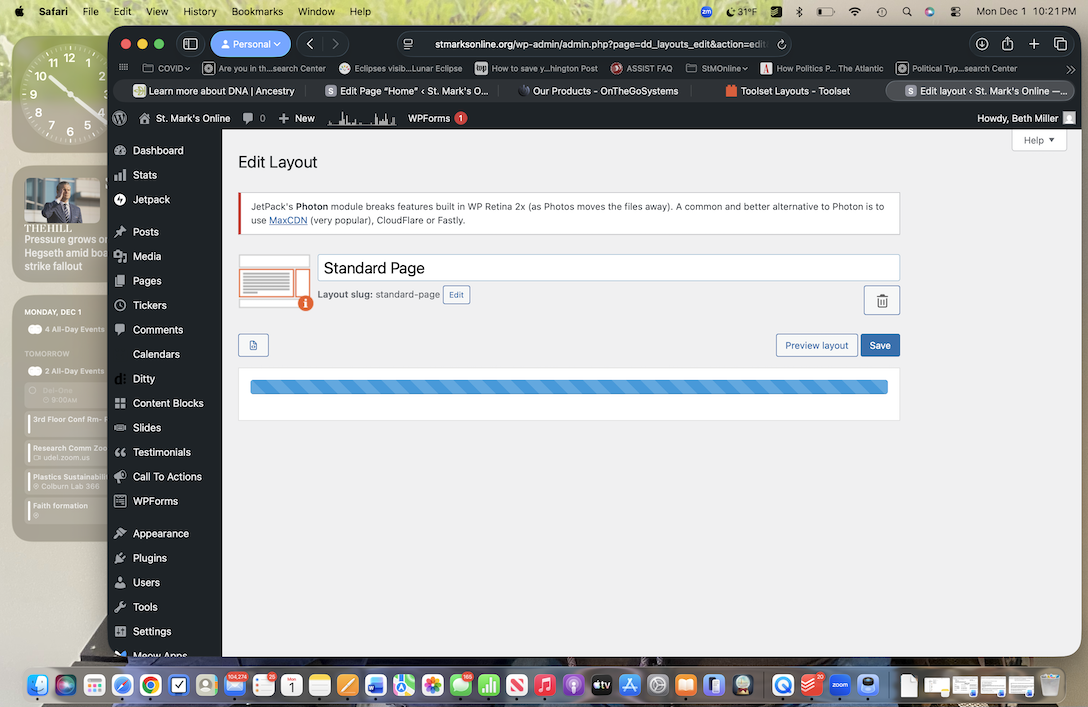The height and width of the screenshot is (707, 1088).
Task: Expand the Help dropdown tab
Action: pos(1039,140)
